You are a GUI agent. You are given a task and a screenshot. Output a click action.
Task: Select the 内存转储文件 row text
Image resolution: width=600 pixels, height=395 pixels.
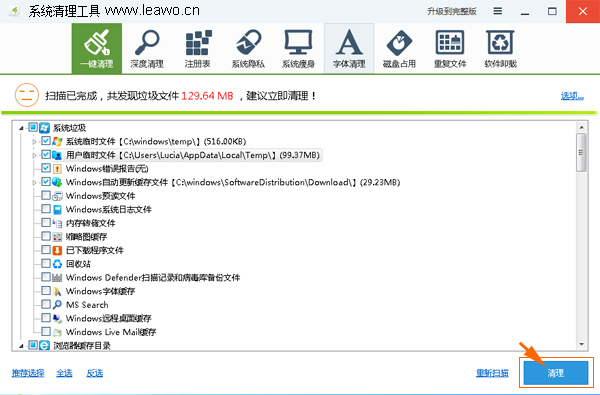[x=91, y=223]
